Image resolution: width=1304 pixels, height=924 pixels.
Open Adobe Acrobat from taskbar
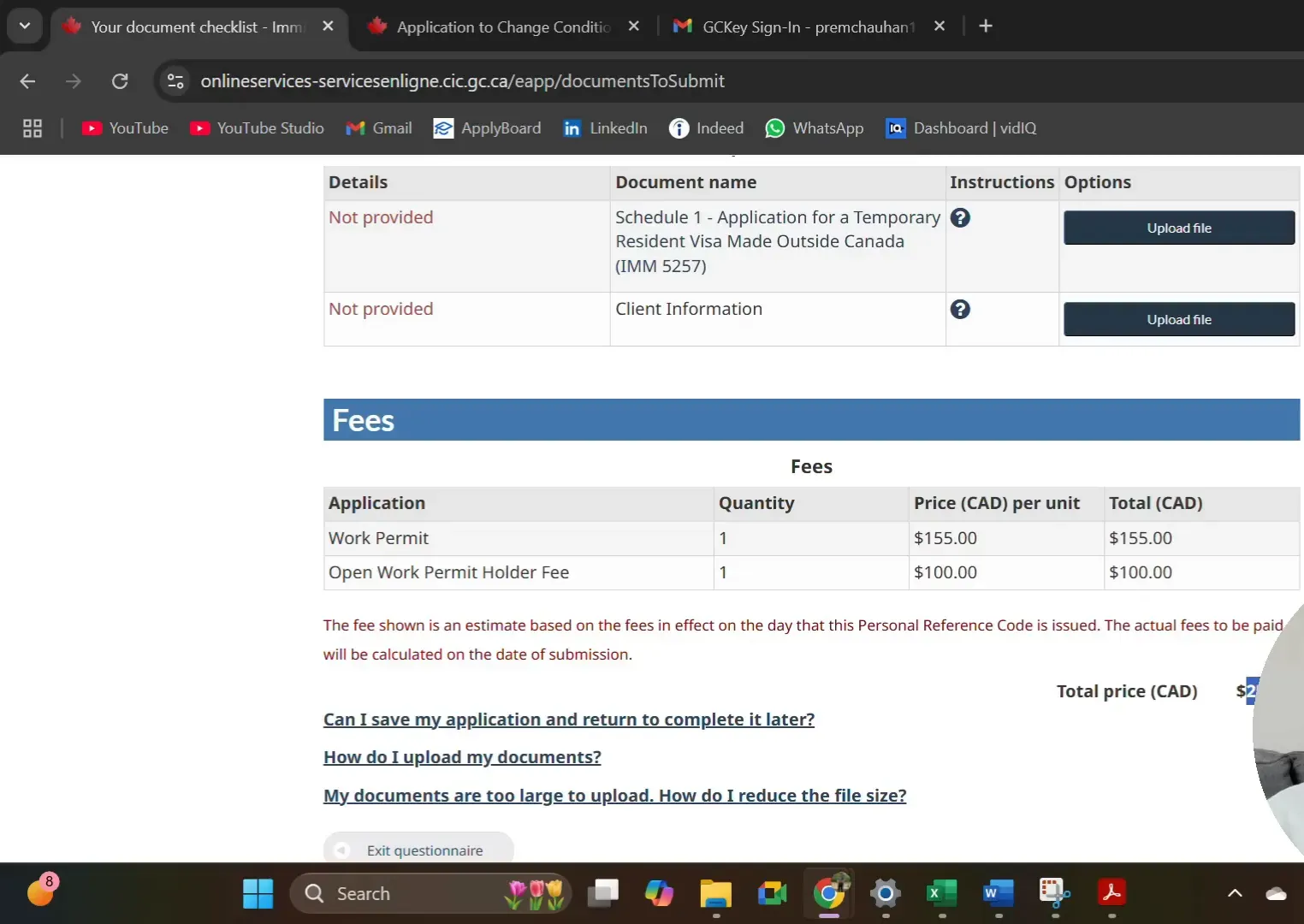[x=1111, y=894]
